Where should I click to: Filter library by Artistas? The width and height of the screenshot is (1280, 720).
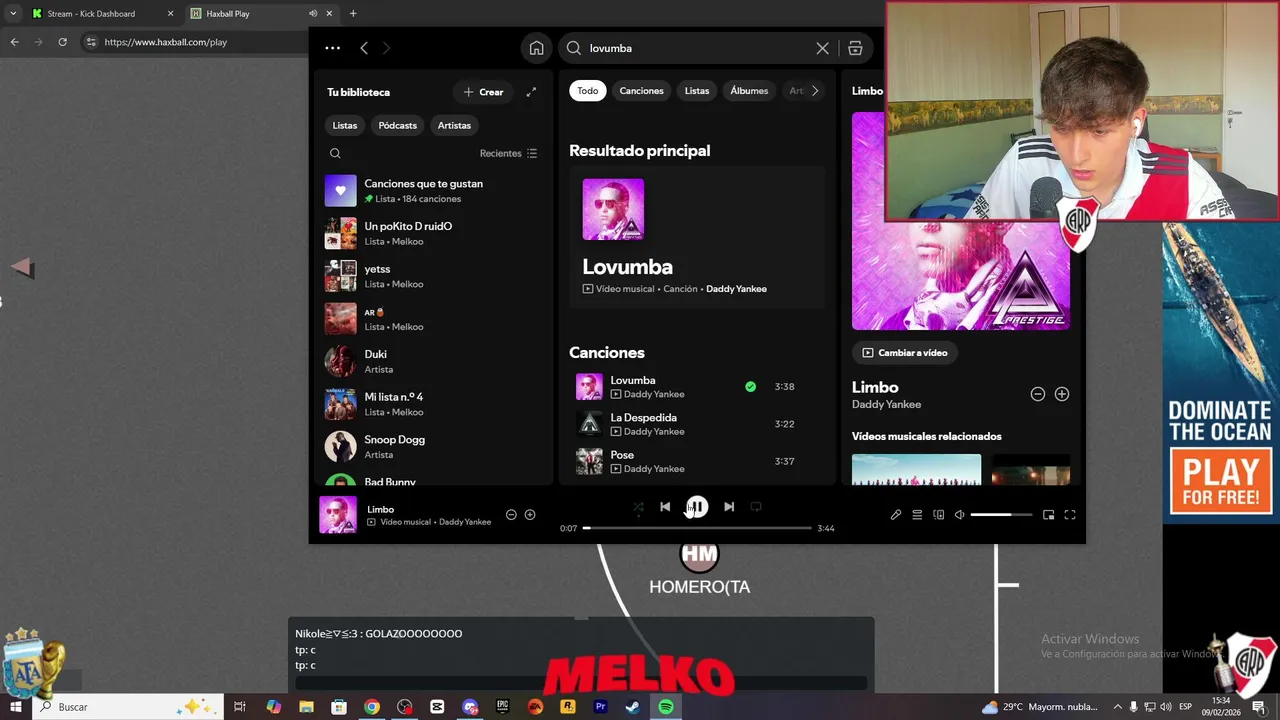pyautogui.click(x=454, y=125)
